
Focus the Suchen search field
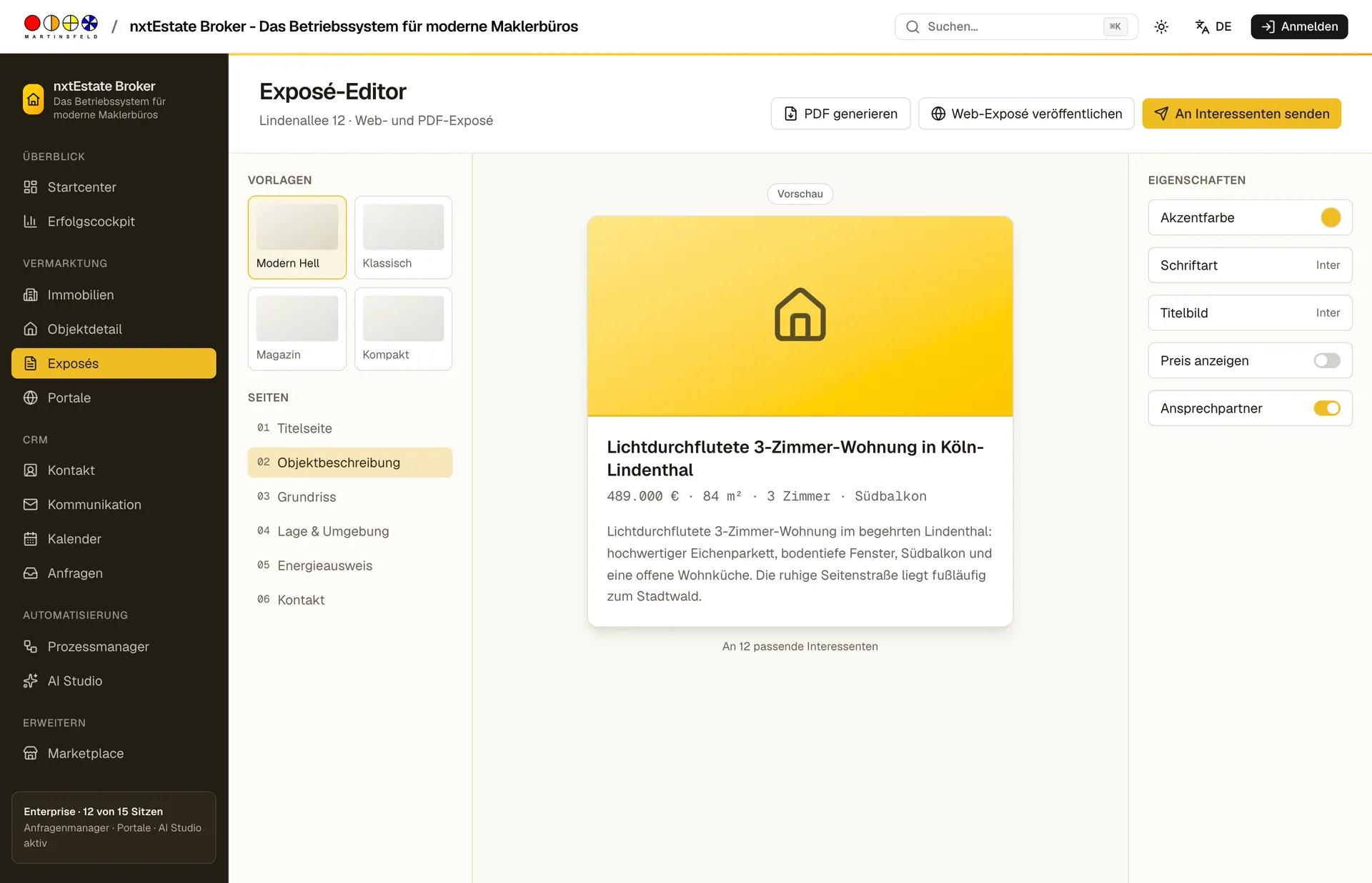coord(1015,26)
